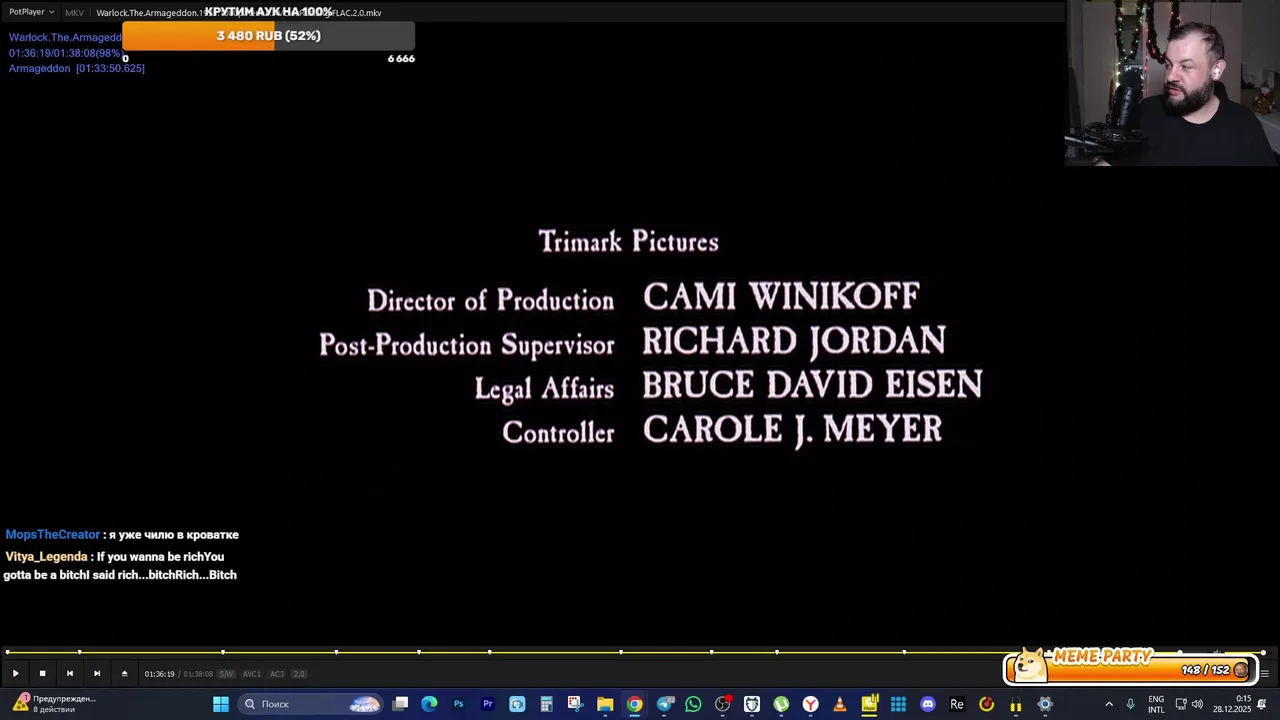Screen dimensions: 1280x720
Task: Click the Eject / open file button
Action: (124, 674)
